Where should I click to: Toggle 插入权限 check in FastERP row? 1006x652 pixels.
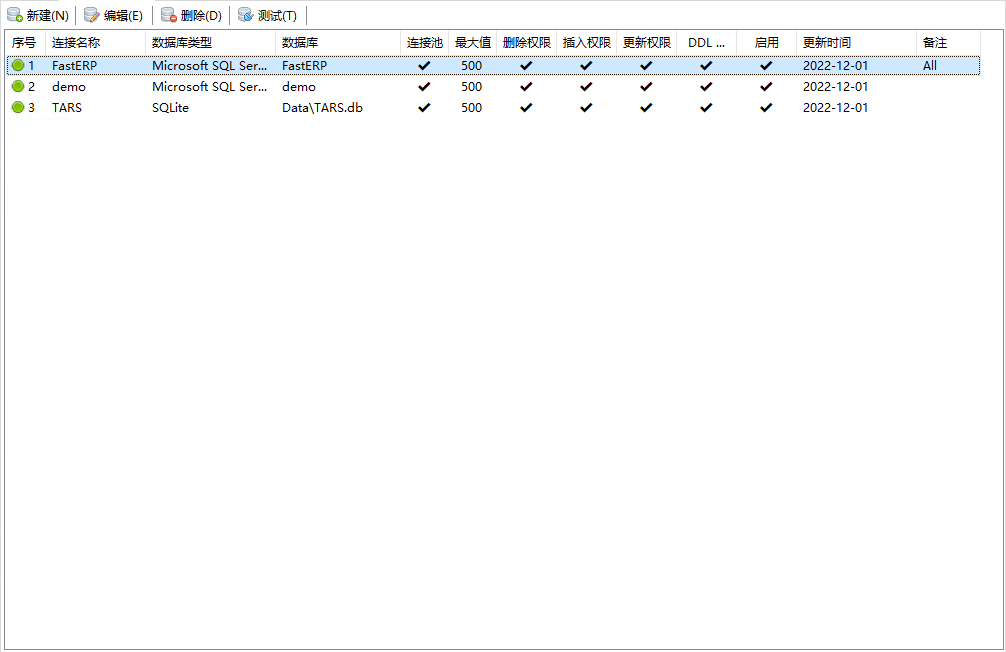point(586,65)
